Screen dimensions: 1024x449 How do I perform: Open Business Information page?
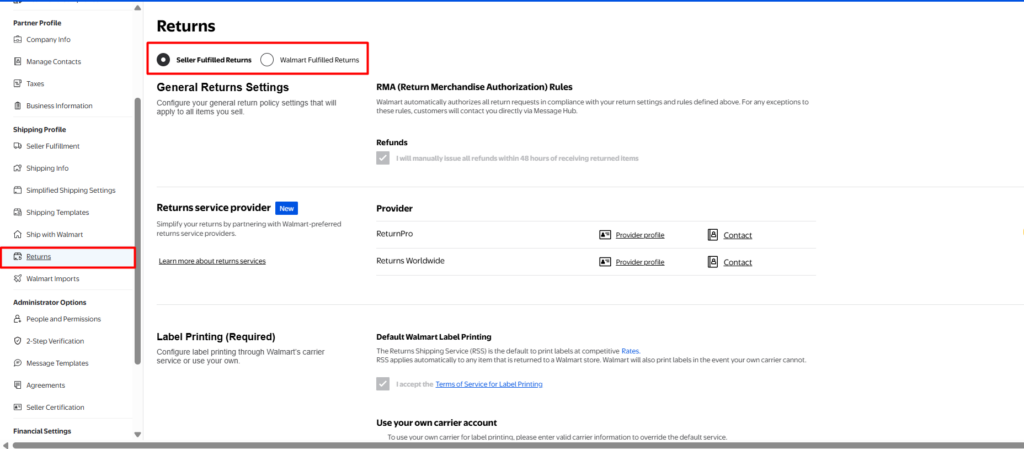click(59, 106)
